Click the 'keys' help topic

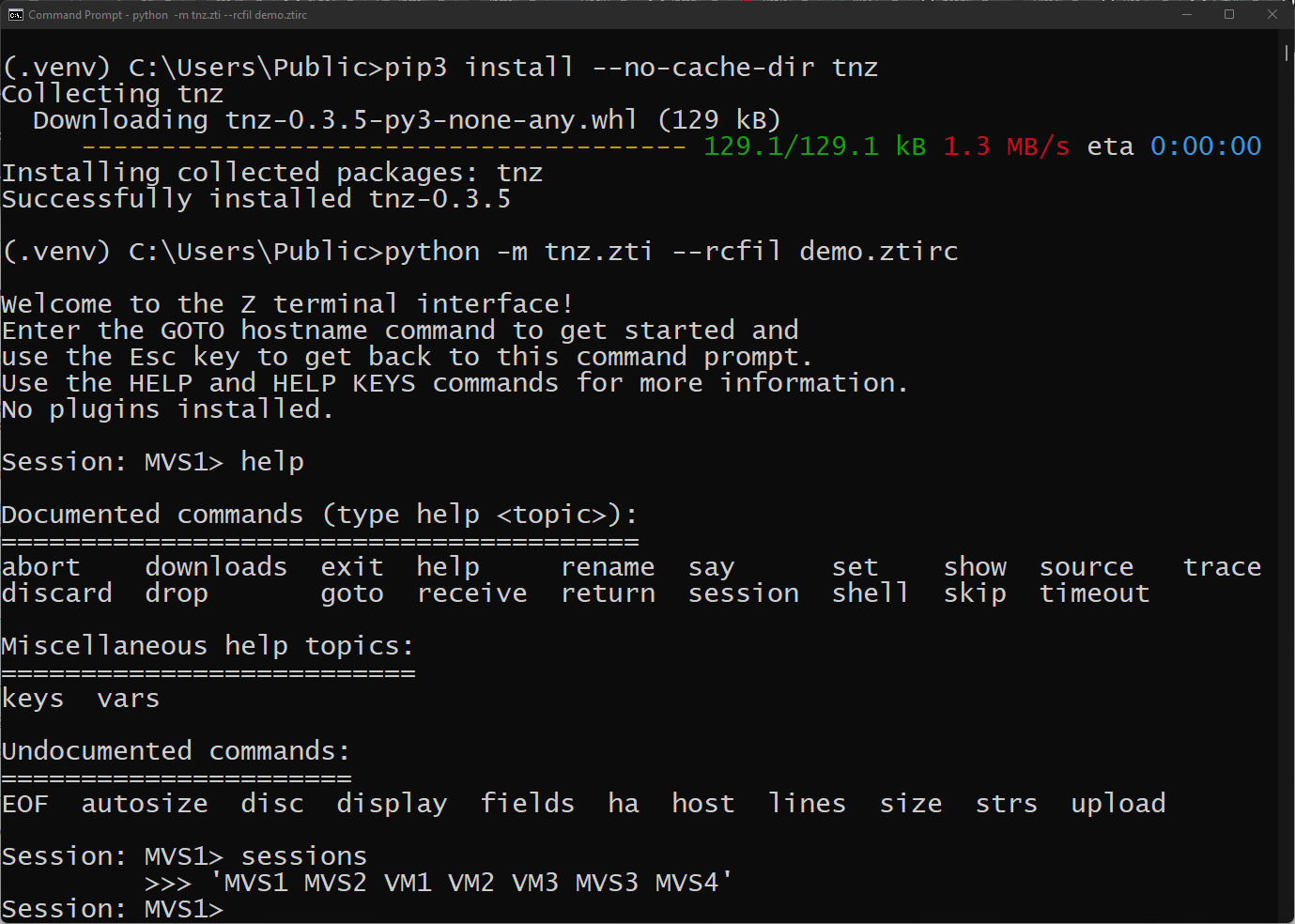coord(32,698)
